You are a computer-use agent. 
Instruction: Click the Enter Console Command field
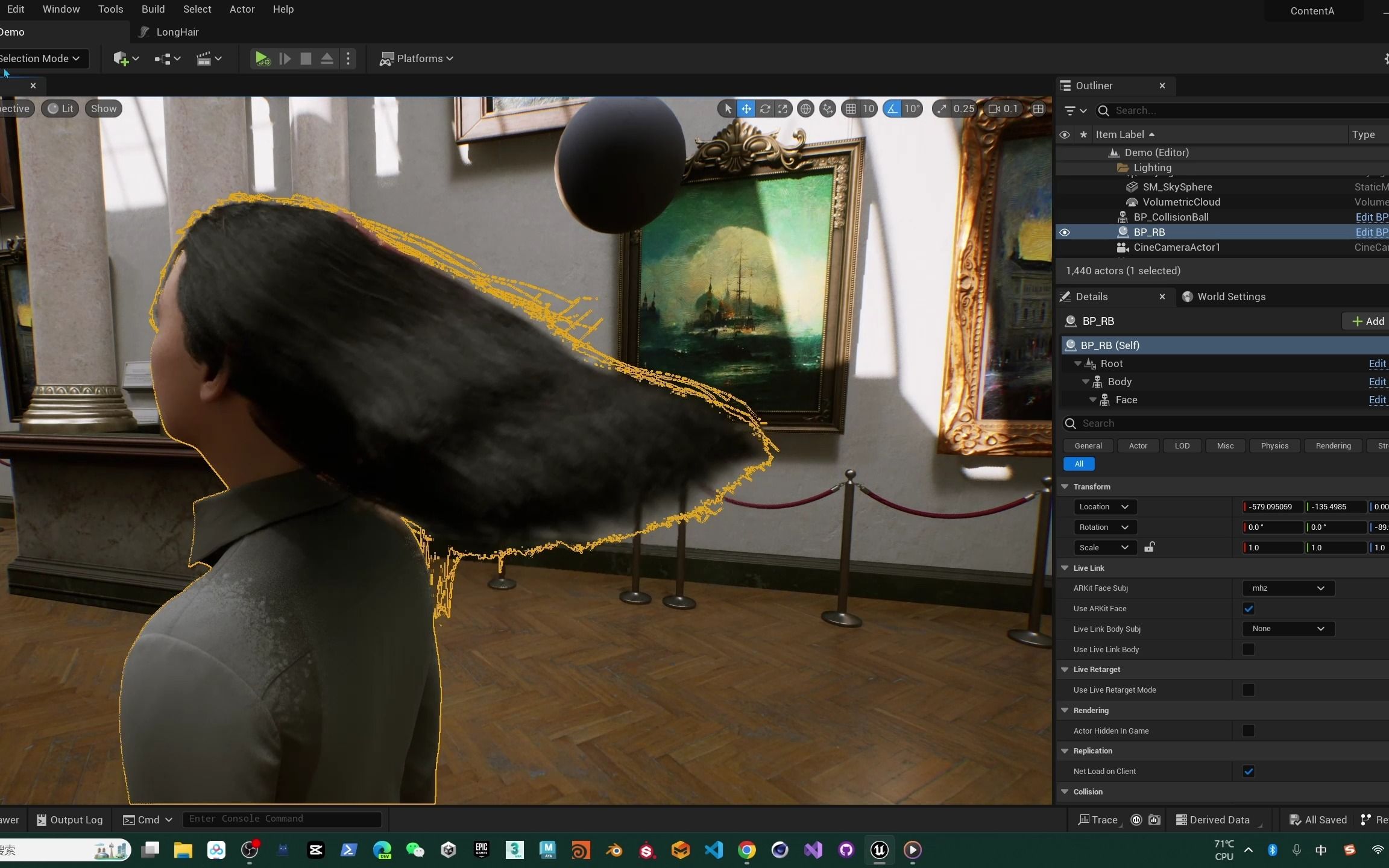[x=282, y=819]
